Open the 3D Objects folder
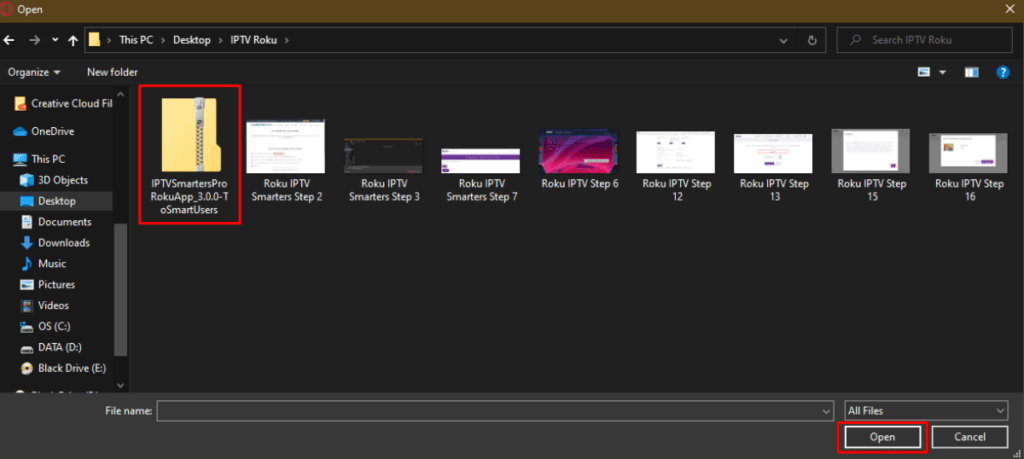Screen dimensions: 1024x459 62,180
